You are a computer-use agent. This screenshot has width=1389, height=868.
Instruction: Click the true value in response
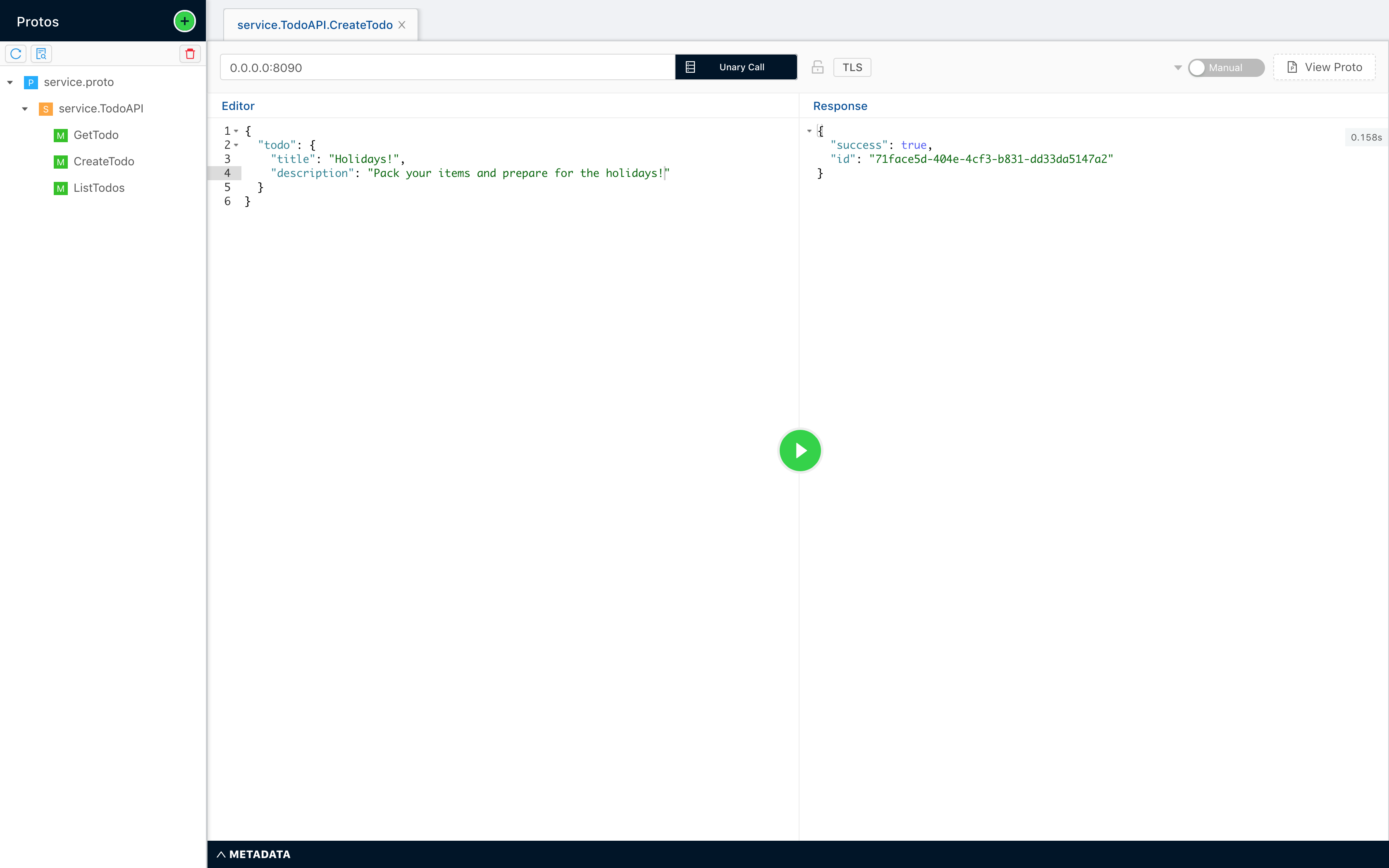913,145
